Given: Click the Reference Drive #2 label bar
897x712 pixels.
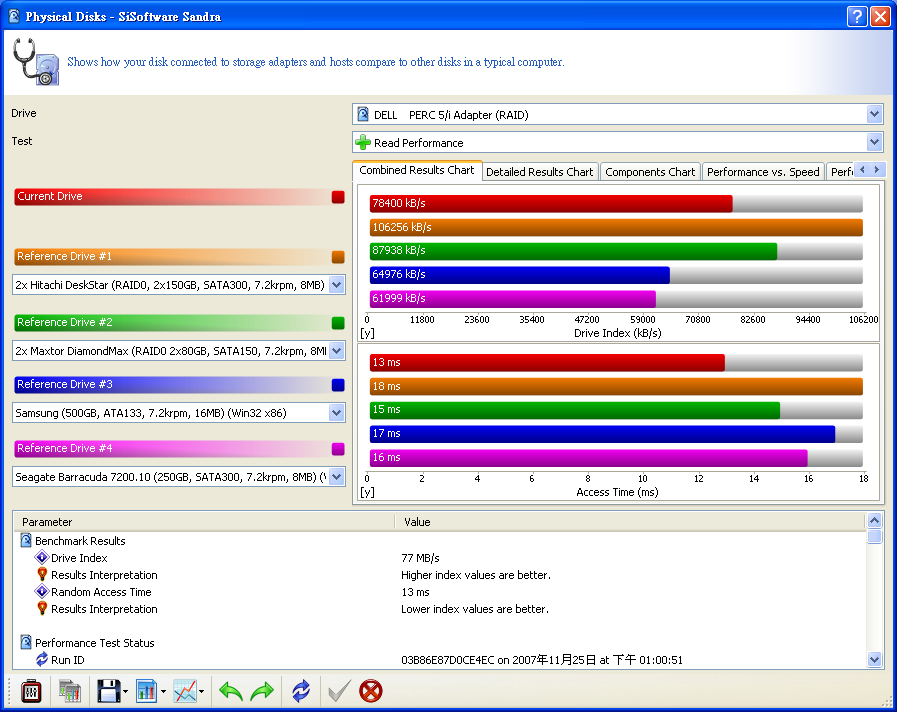Looking at the screenshot, I should point(173,323).
